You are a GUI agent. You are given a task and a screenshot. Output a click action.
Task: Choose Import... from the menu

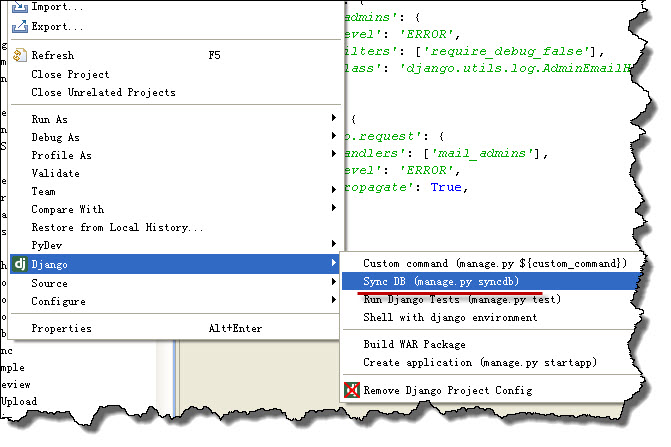(x=175, y=7)
